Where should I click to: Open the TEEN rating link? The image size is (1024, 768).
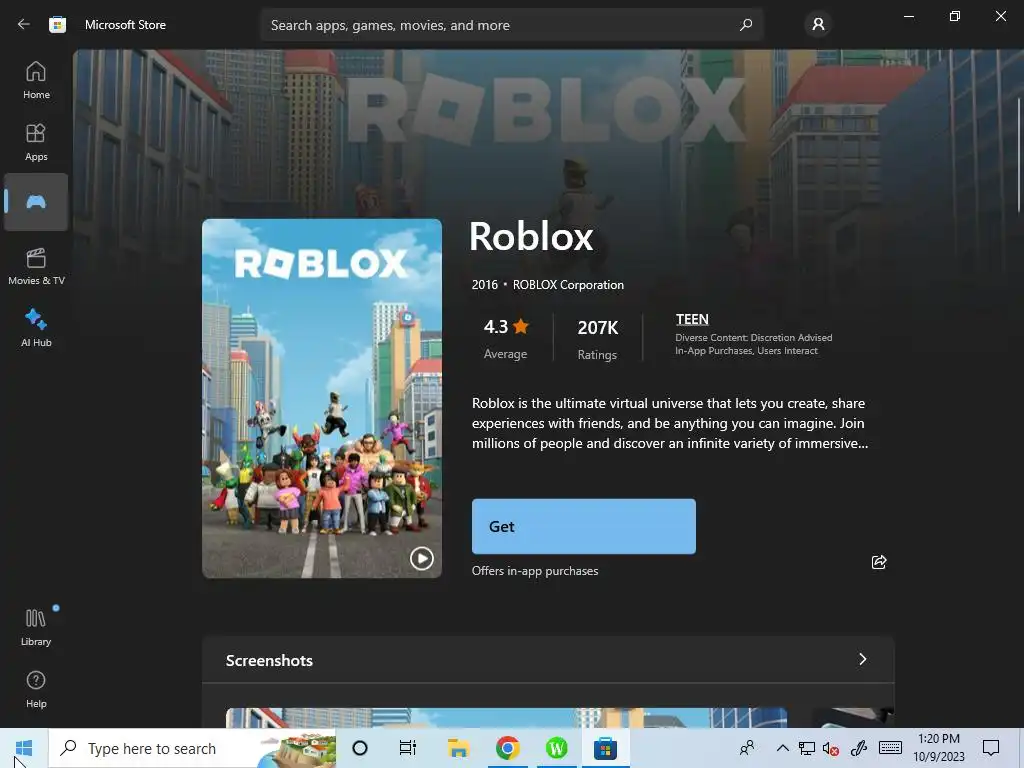[692, 319]
